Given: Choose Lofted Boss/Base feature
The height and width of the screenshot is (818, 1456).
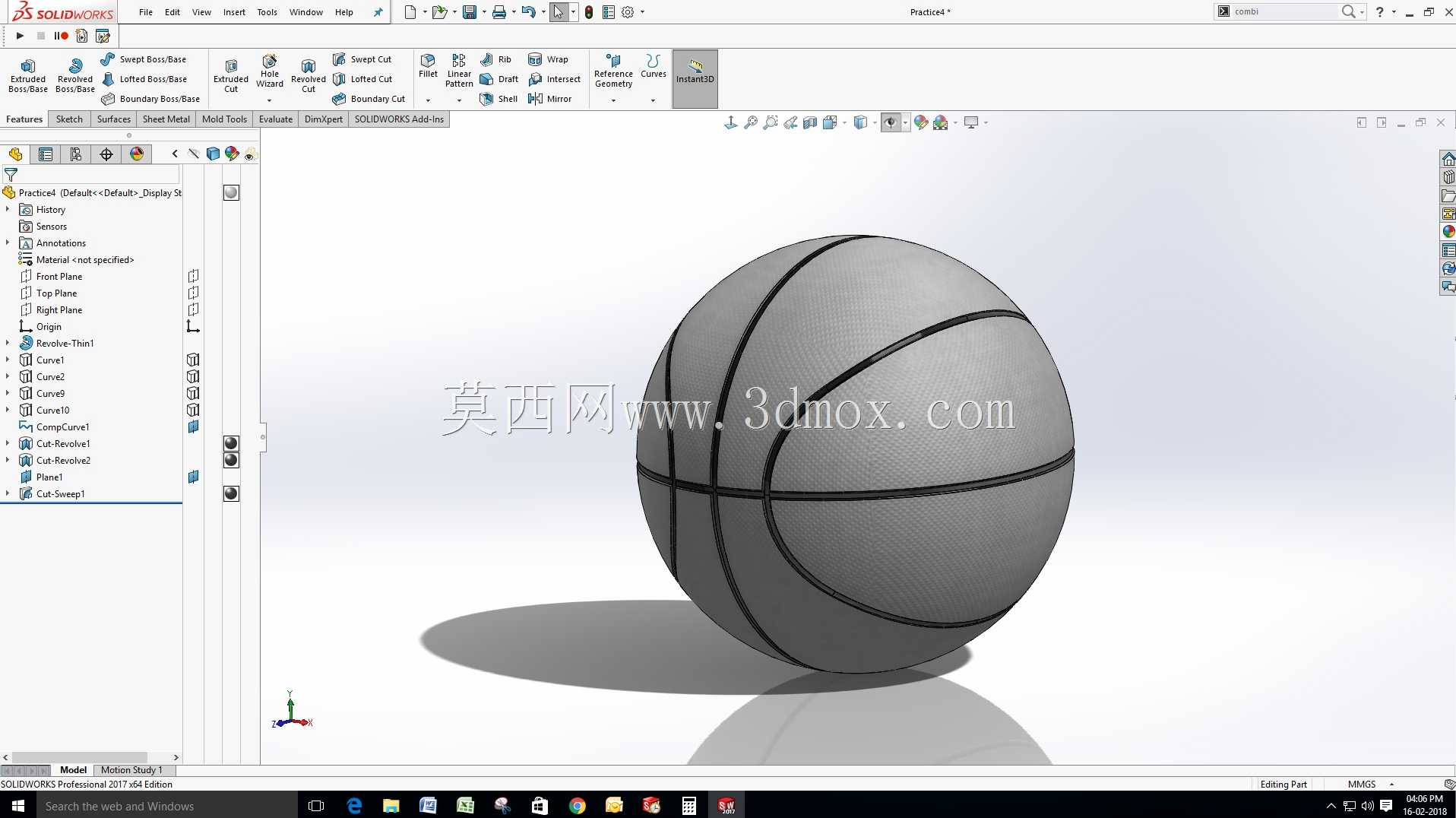Looking at the screenshot, I should (144, 79).
